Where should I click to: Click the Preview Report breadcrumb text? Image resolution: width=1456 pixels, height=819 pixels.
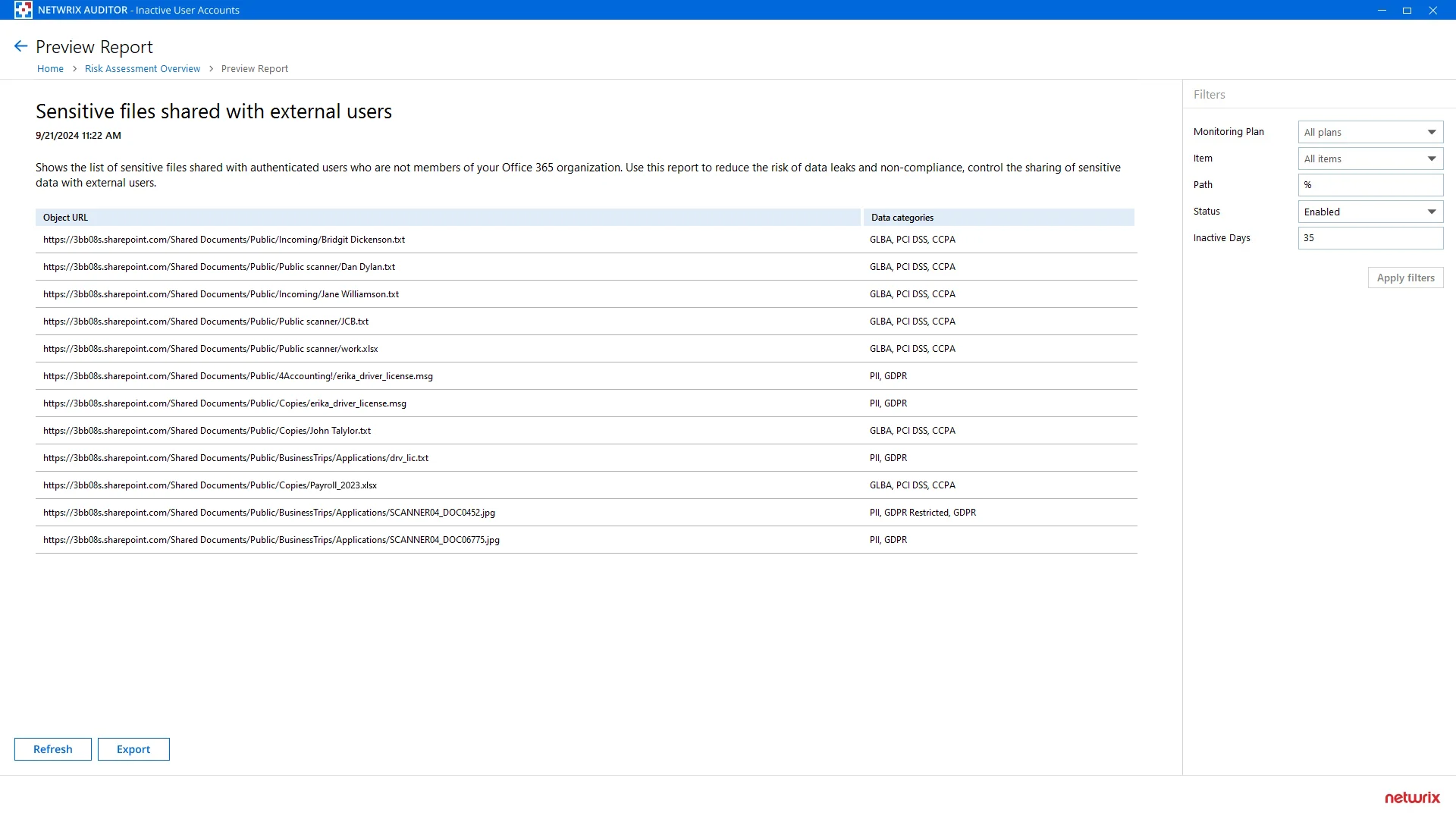tap(255, 68)
